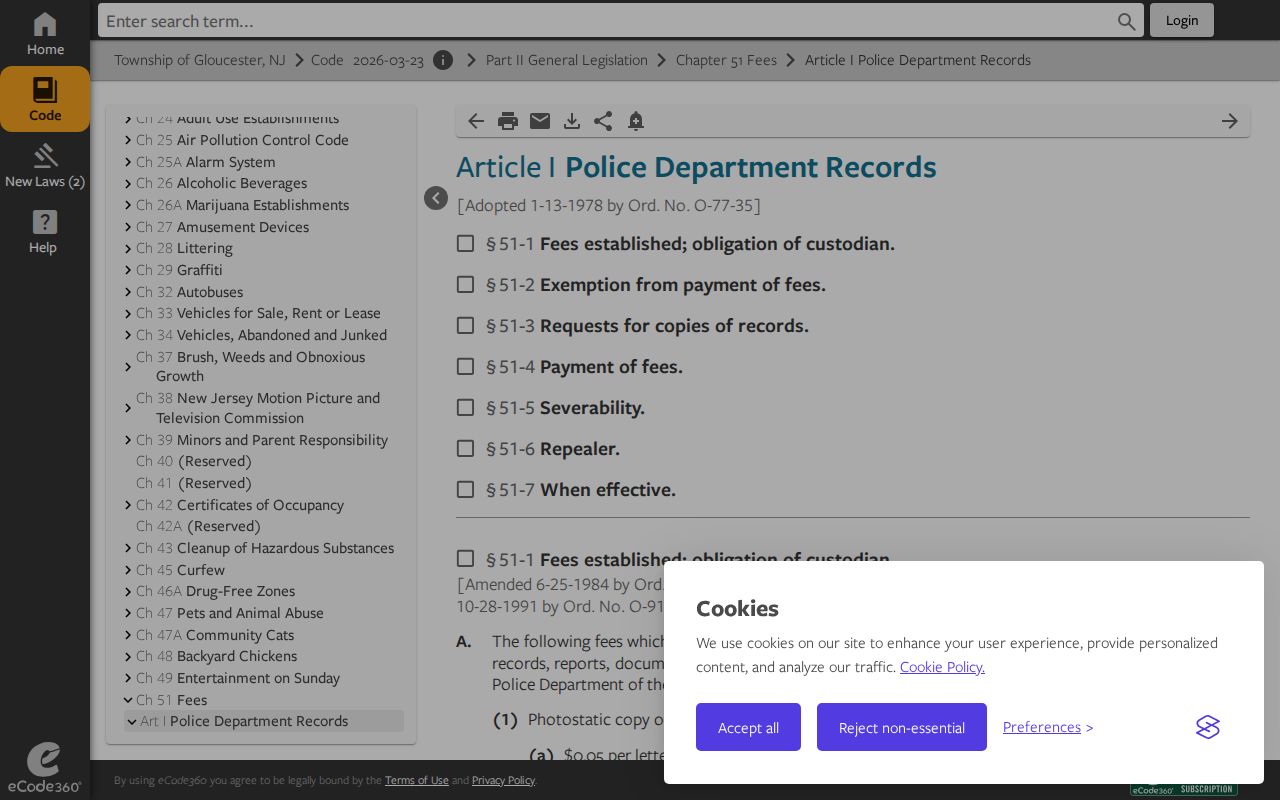The image size is (1280, 800).
Task: Check the § 51-6 Repealer box
Action: tap(465, 448)
